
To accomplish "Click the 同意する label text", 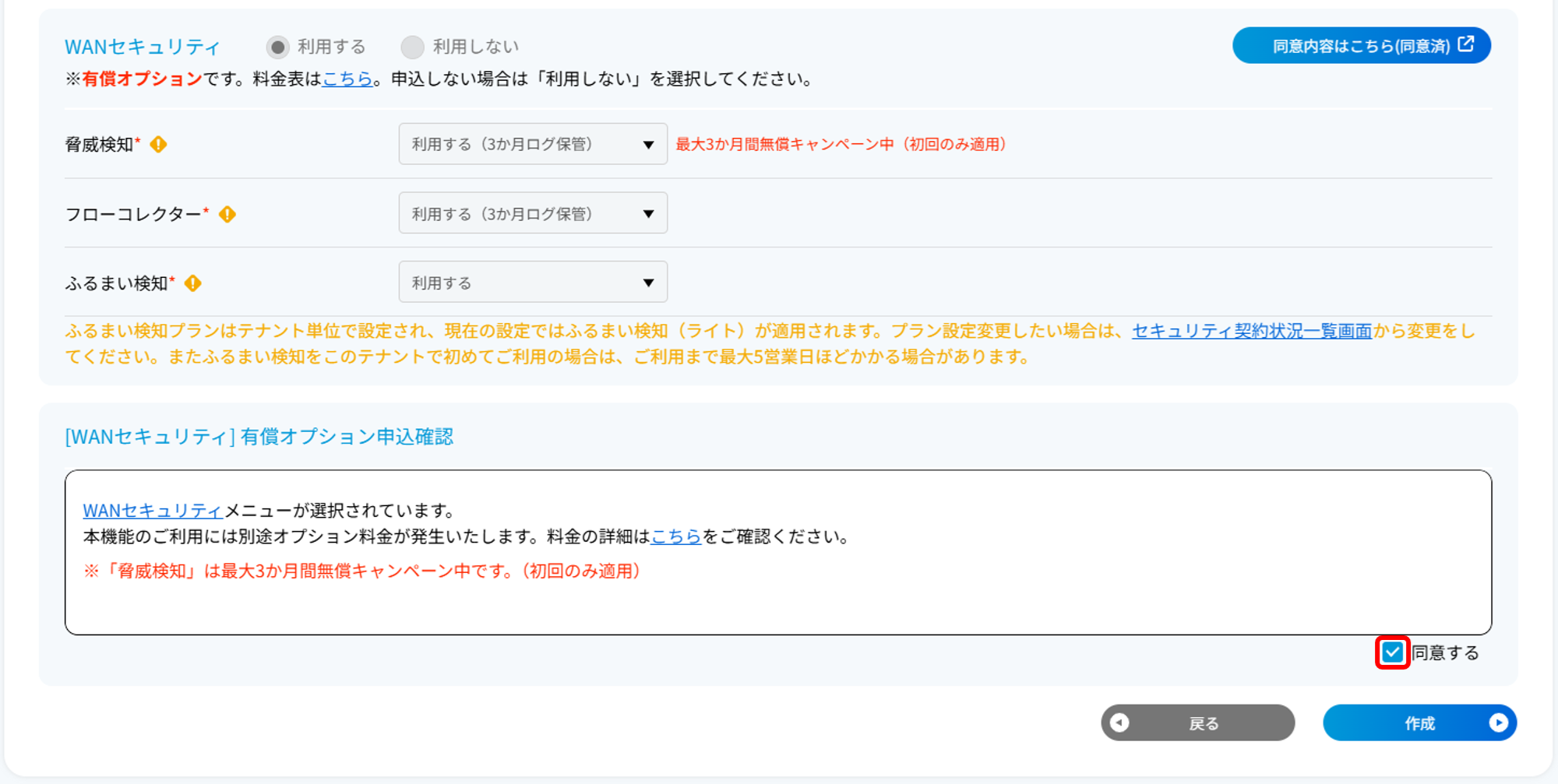I will click(x=1446, y=652).
